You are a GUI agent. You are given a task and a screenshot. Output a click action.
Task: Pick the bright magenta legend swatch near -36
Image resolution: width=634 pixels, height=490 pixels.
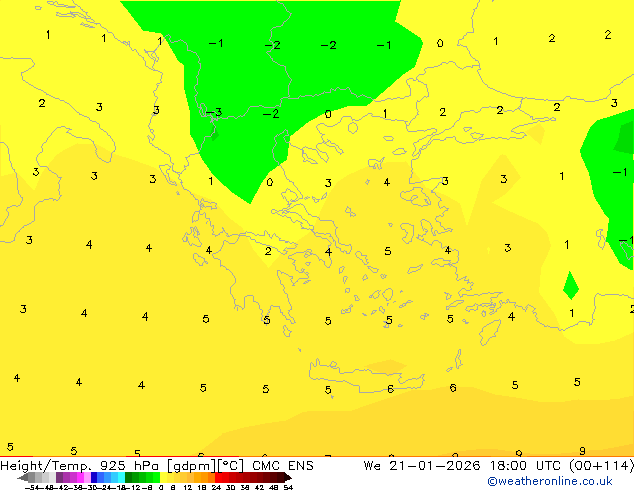coord(80,477)
